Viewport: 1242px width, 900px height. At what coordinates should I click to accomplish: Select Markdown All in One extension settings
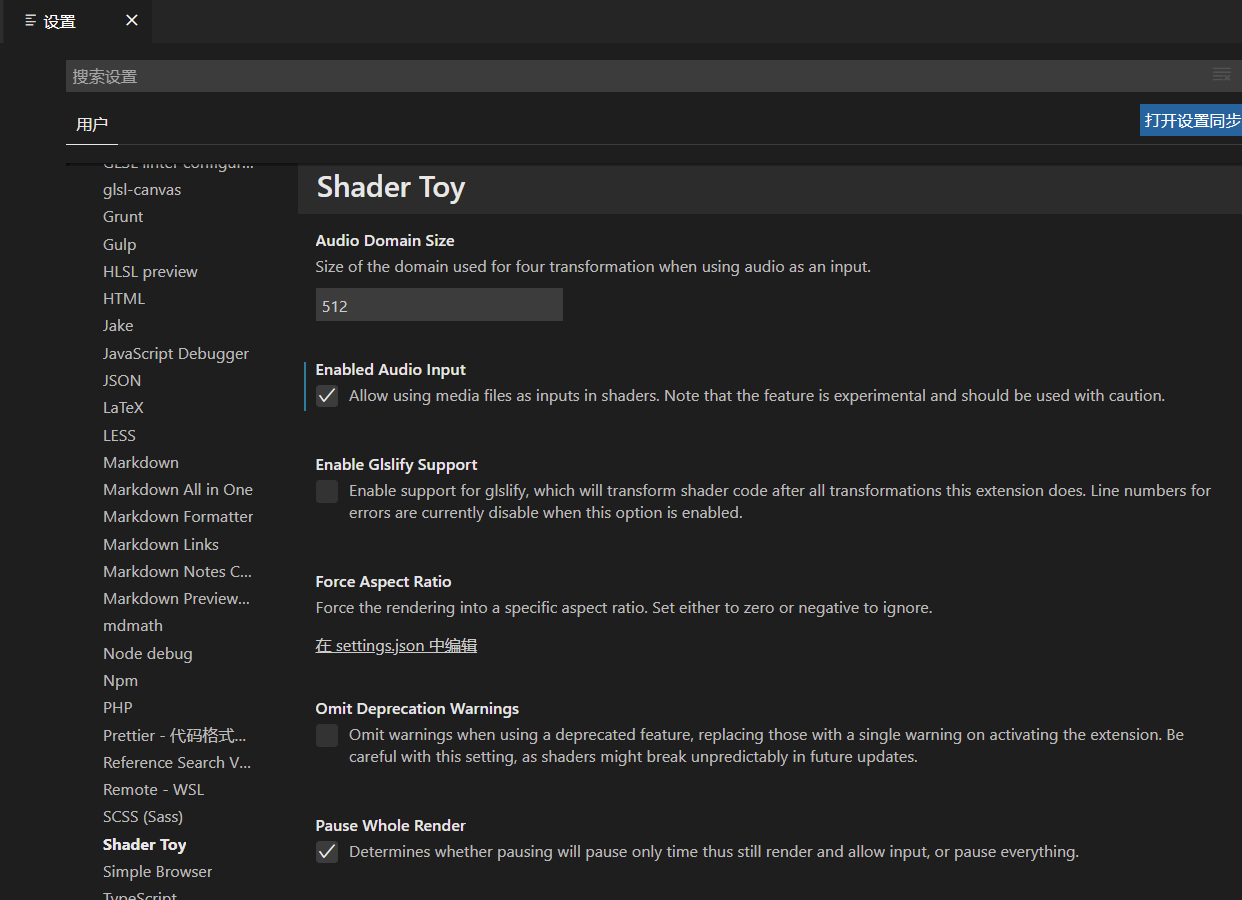tap(178, 490)
